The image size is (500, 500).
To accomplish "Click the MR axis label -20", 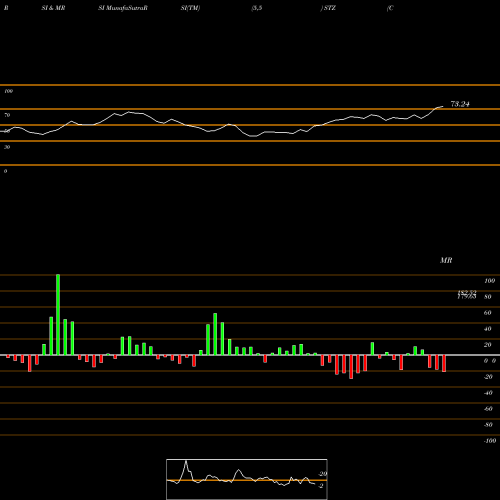I will (488, 377).
